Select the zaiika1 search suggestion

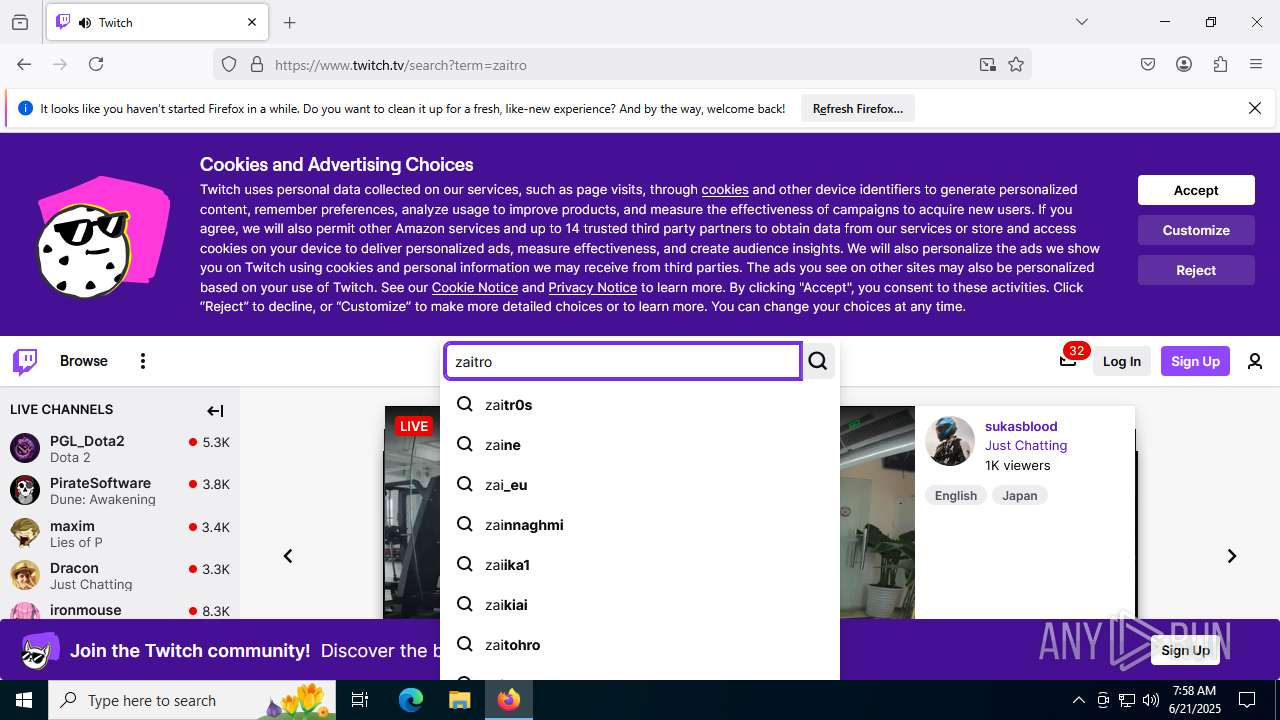[x=640, y=565]
